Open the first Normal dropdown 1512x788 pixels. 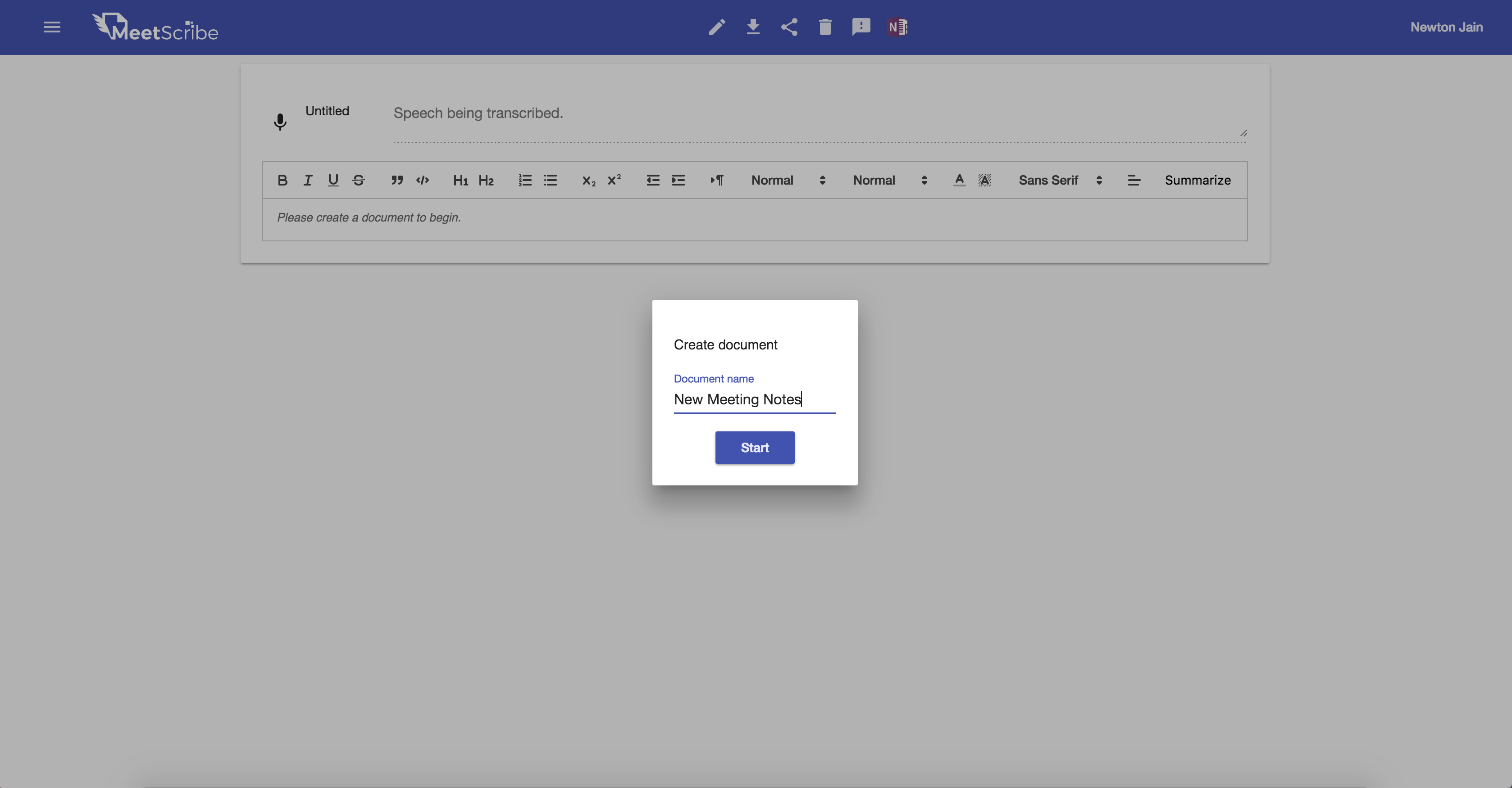click(788, 180)
